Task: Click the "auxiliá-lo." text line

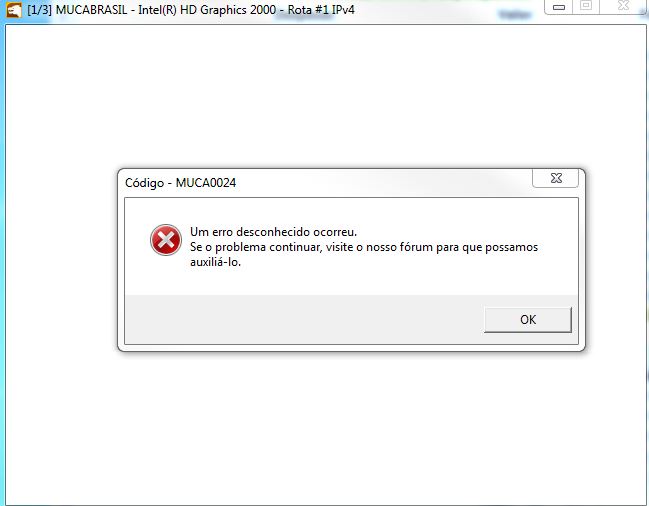Action: [x=215, y=262]
